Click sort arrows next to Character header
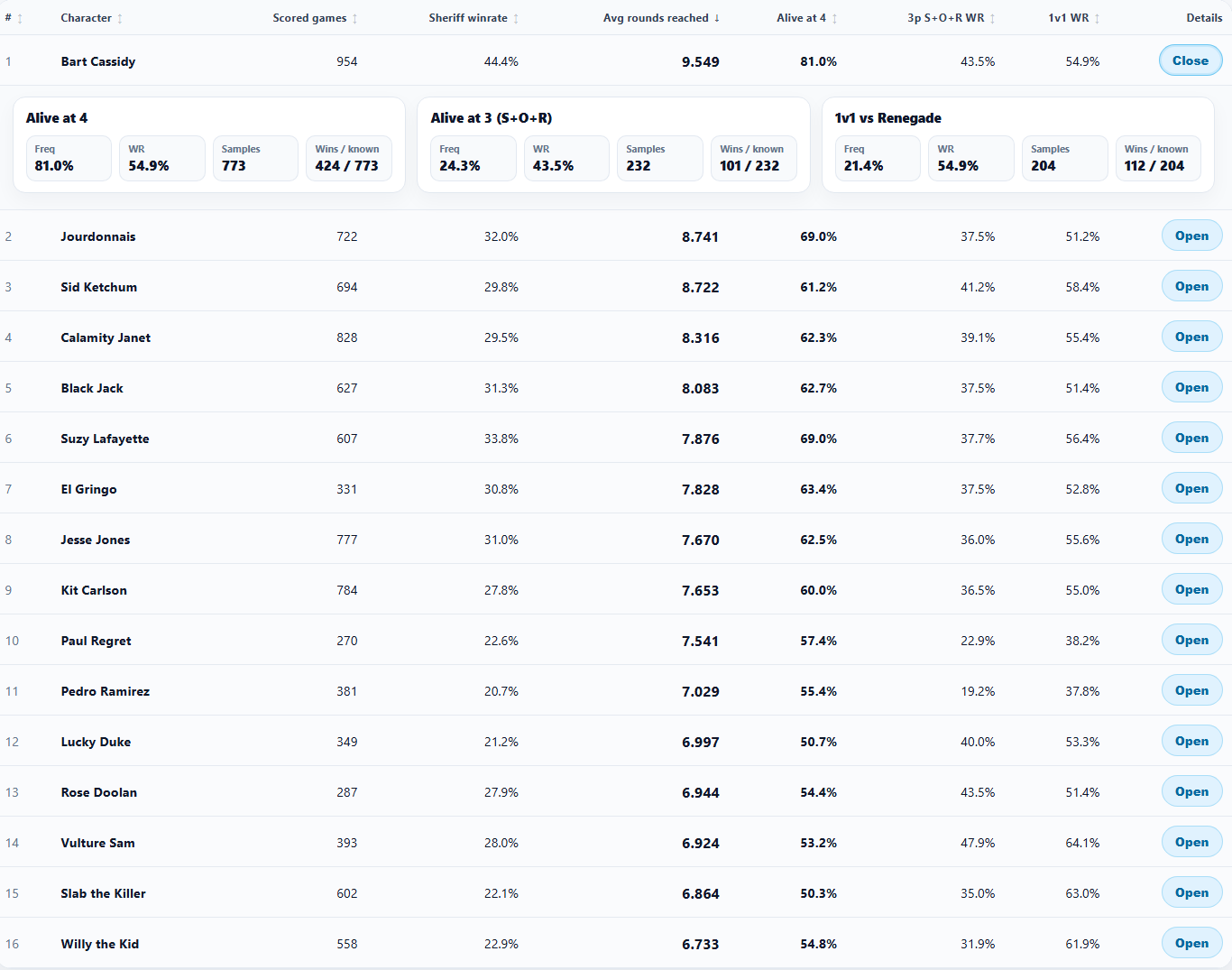Screen dimensions: 1232x970 [x=120, y=18]
